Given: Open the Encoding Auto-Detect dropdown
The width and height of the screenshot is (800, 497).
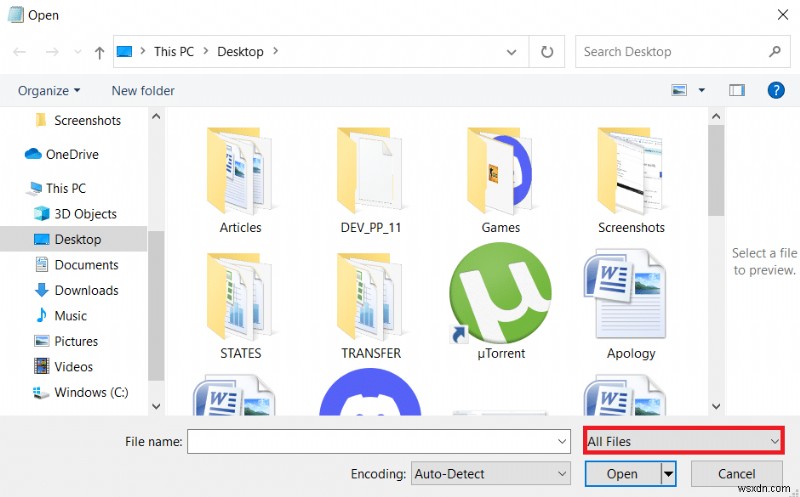Looking at the screenshot, I should click(x=490, y=473).
